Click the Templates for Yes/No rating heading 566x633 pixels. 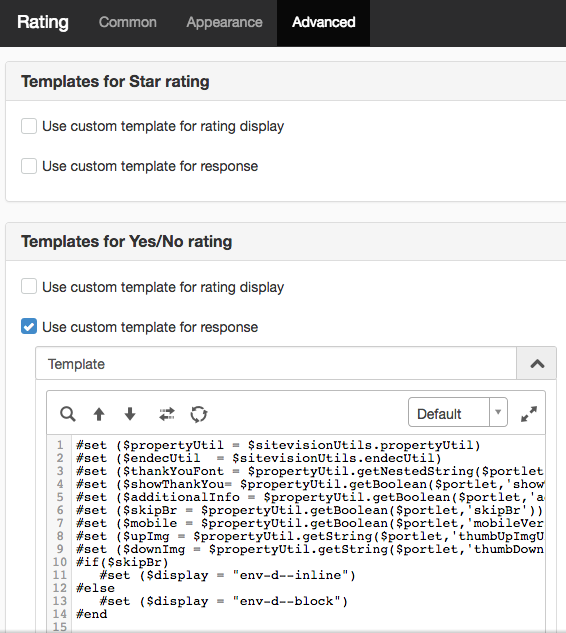click(126, 241)
